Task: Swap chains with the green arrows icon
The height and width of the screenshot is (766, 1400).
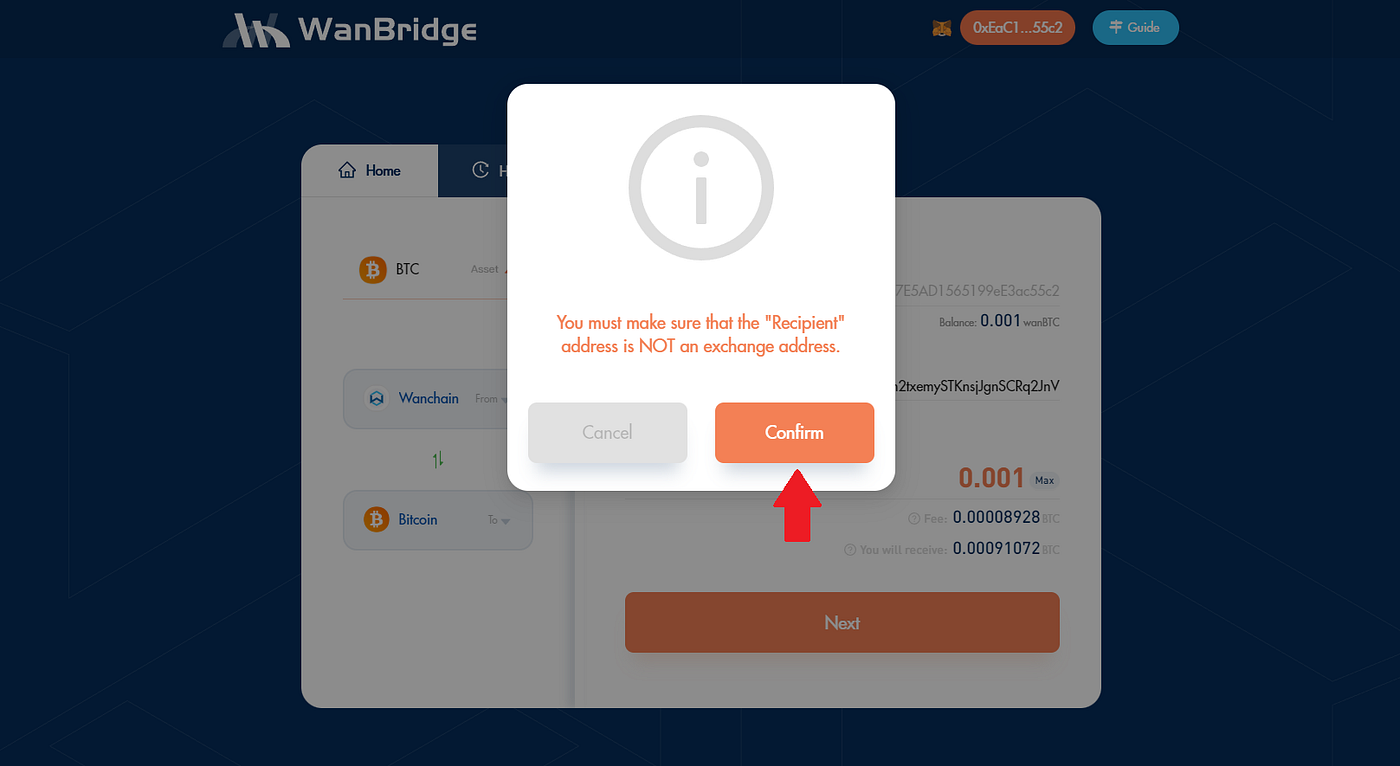Action: tap(438, 460)
